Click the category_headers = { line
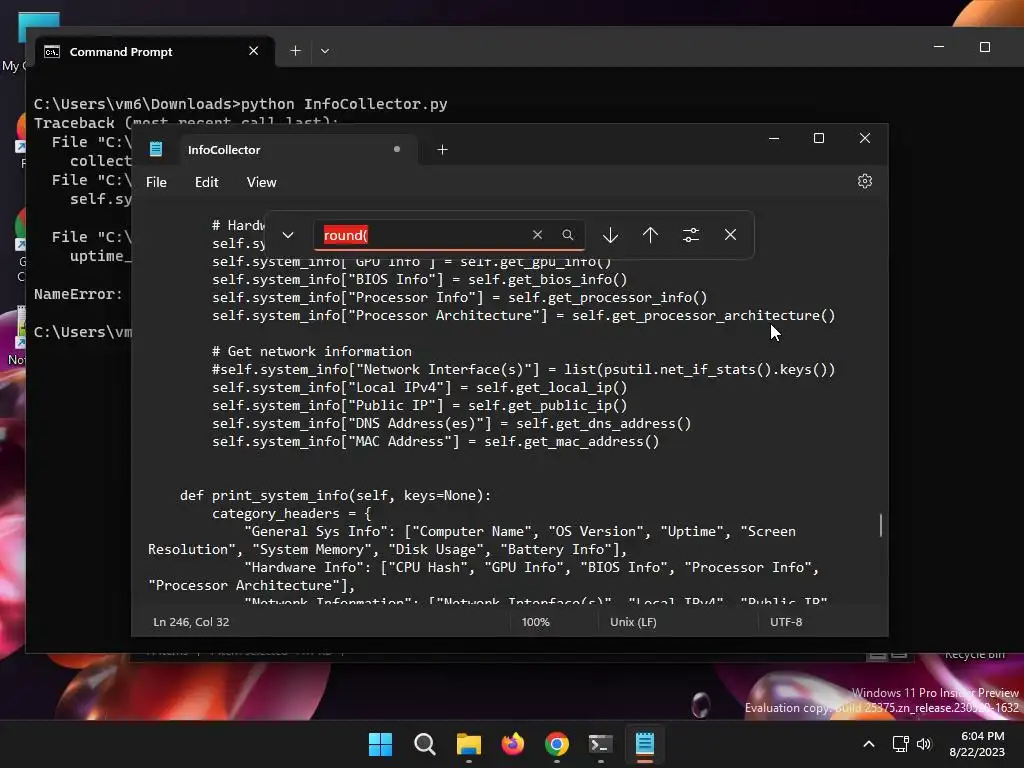 291,513
